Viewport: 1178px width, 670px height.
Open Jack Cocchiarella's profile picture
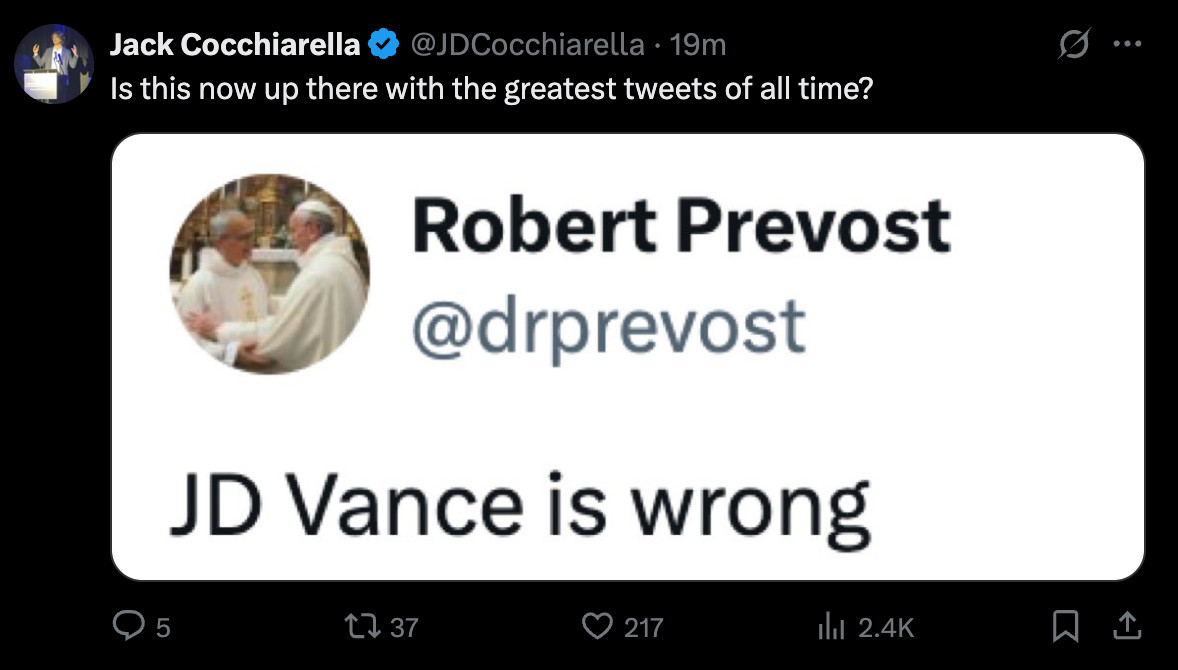coord(53,64)
